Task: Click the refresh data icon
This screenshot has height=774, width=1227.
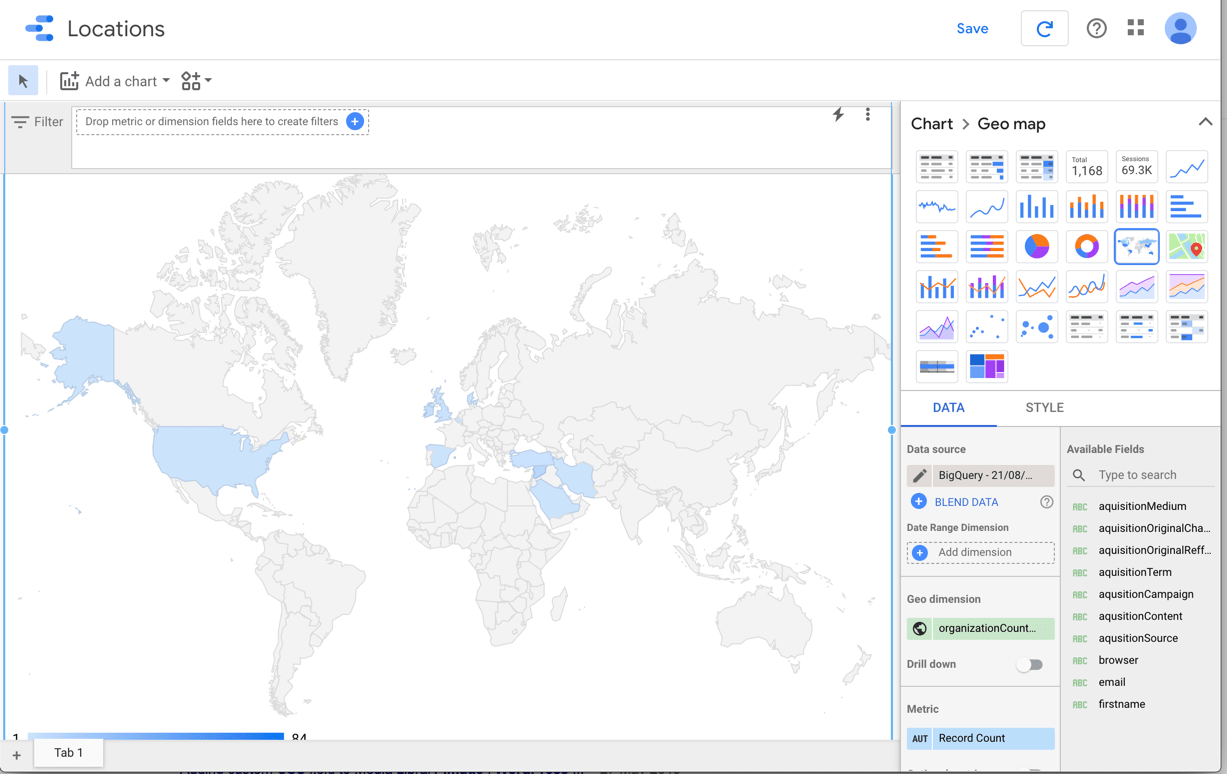Action: pyautogui.click(x=1044, y=29)
